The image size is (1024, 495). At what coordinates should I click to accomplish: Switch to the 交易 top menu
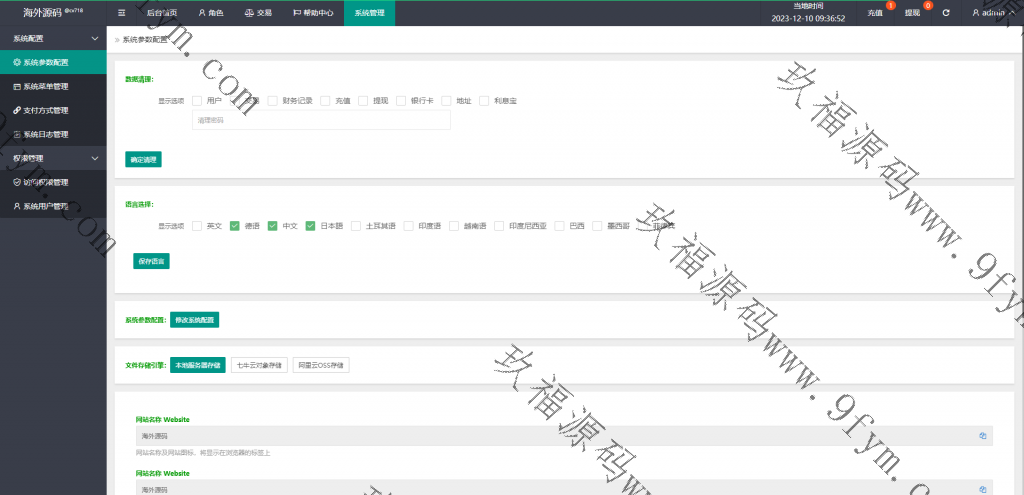(258, 13)
